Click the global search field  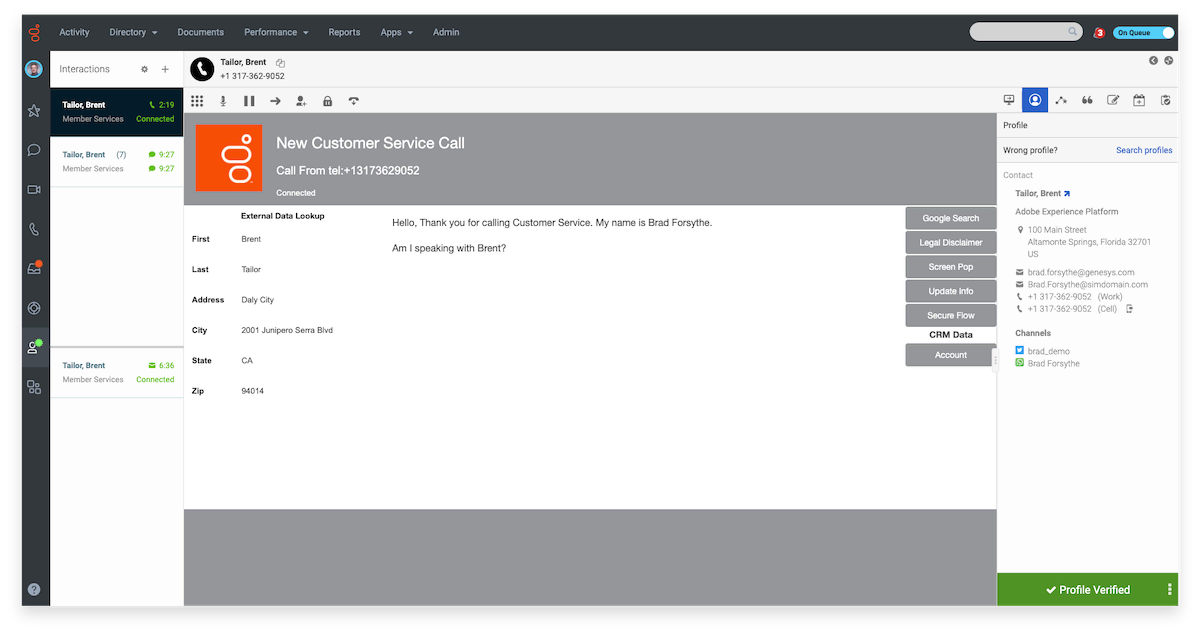[x=1025, y=31]
